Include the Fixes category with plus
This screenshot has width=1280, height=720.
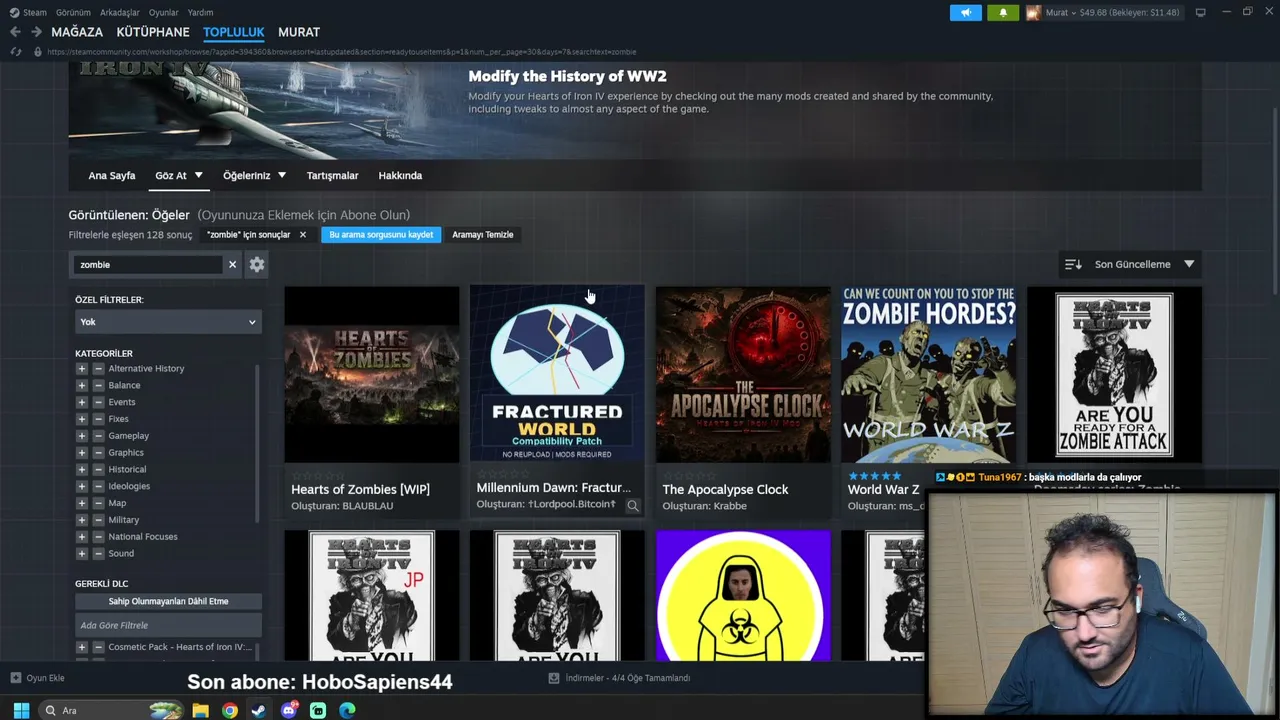(x=82, y=419)
